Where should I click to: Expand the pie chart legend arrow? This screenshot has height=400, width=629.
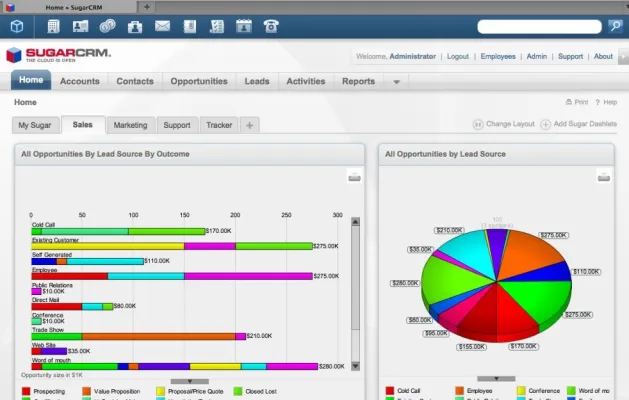click(x=502, y=379)
